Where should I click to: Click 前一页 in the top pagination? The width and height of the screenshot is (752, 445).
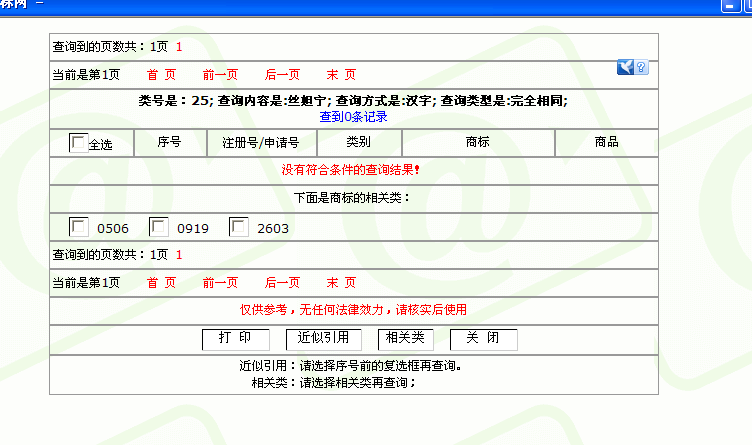[x=220, y=75]
